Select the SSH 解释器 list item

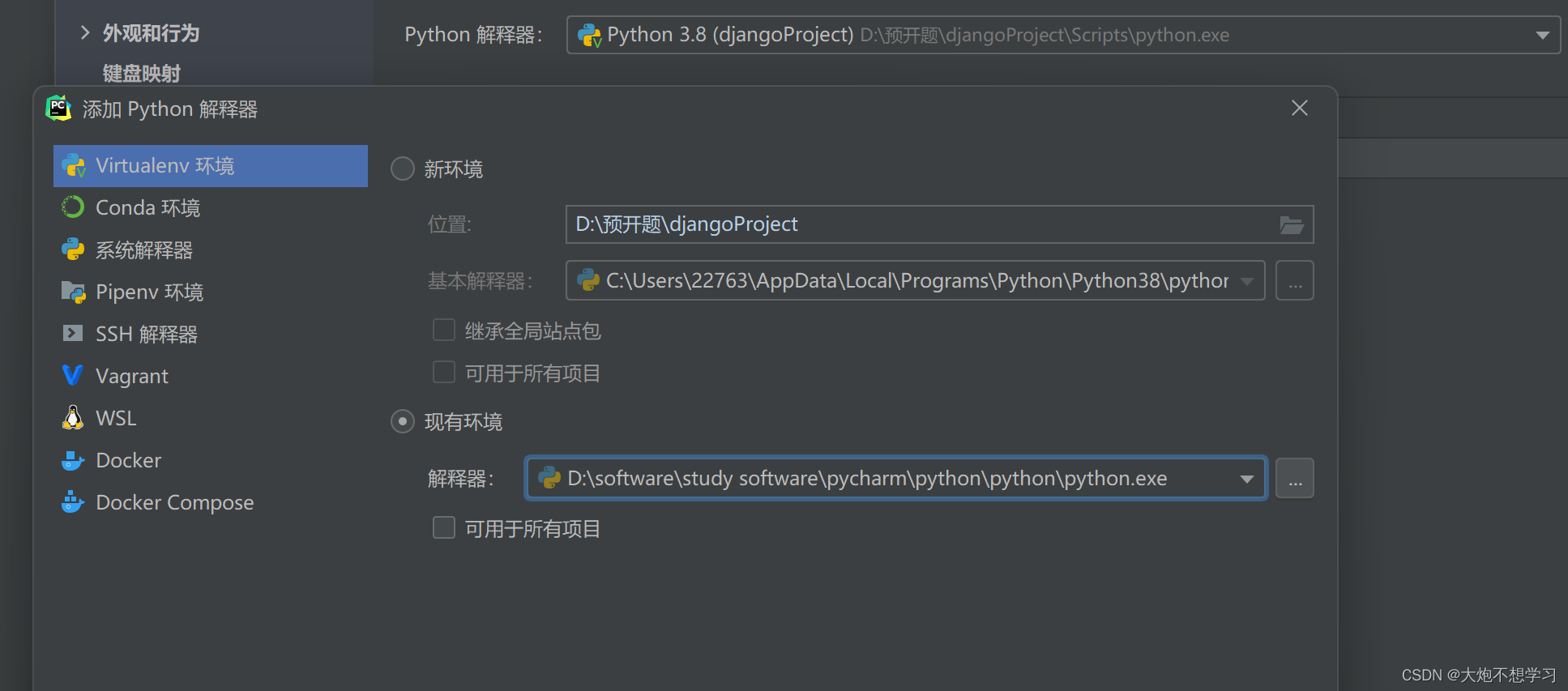click(x=211, y=334)
